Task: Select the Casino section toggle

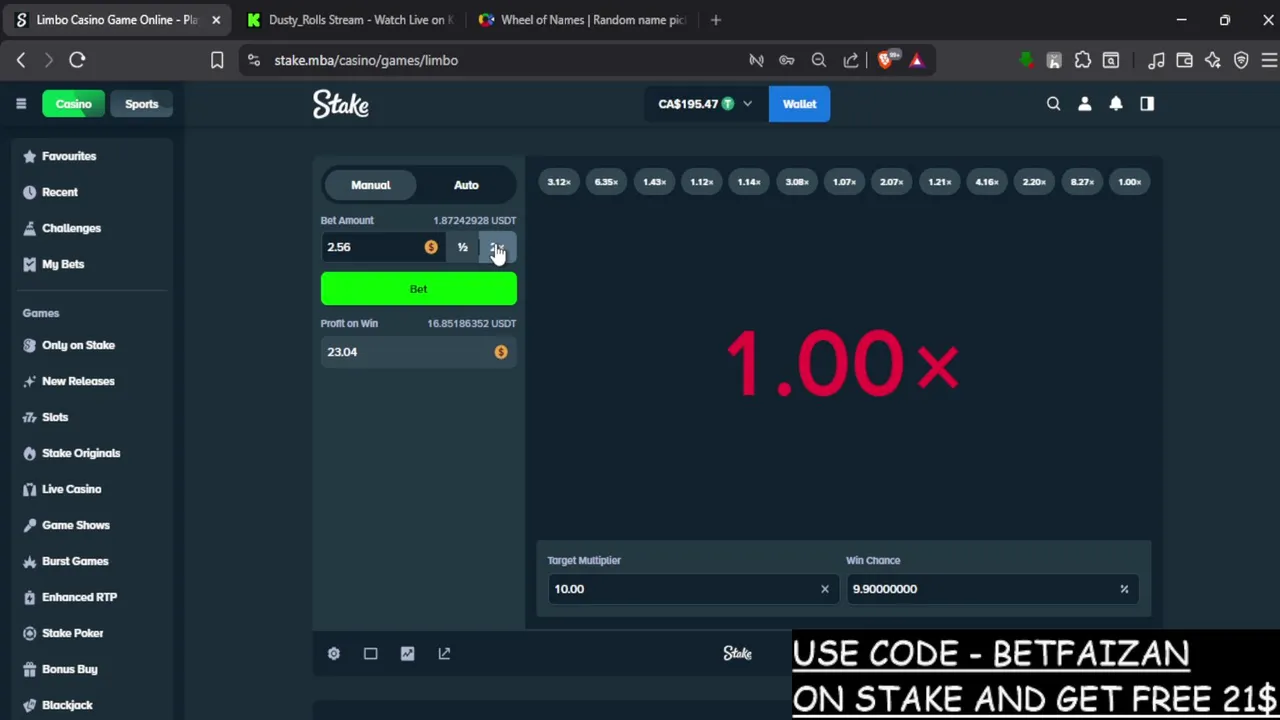Action: [x=73, y=104]
